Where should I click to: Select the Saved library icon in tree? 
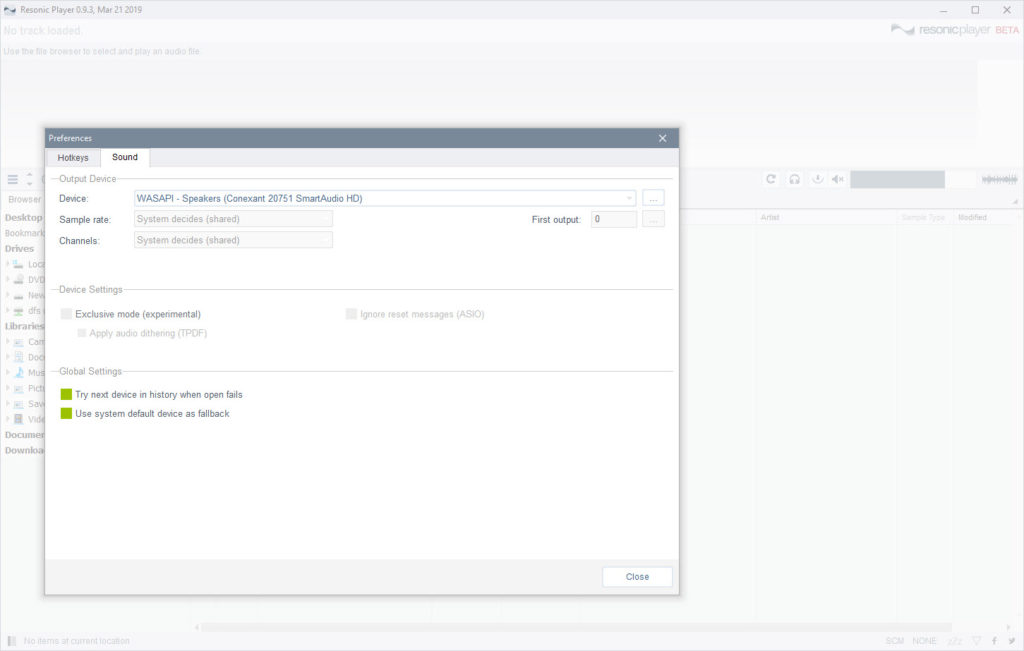(18, 404)
